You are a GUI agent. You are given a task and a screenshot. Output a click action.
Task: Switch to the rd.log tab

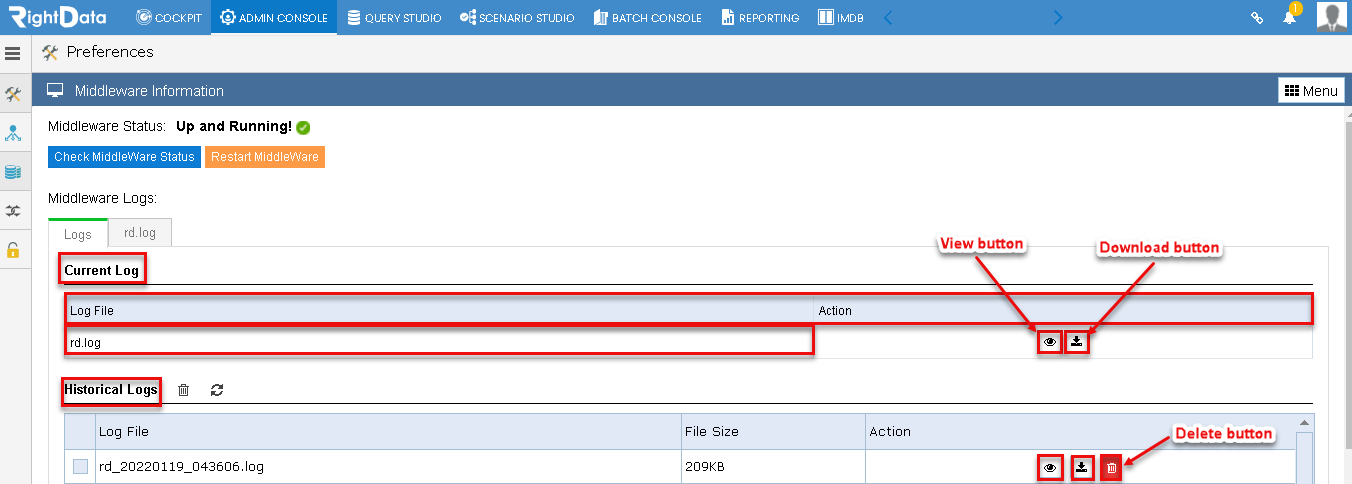140,232
